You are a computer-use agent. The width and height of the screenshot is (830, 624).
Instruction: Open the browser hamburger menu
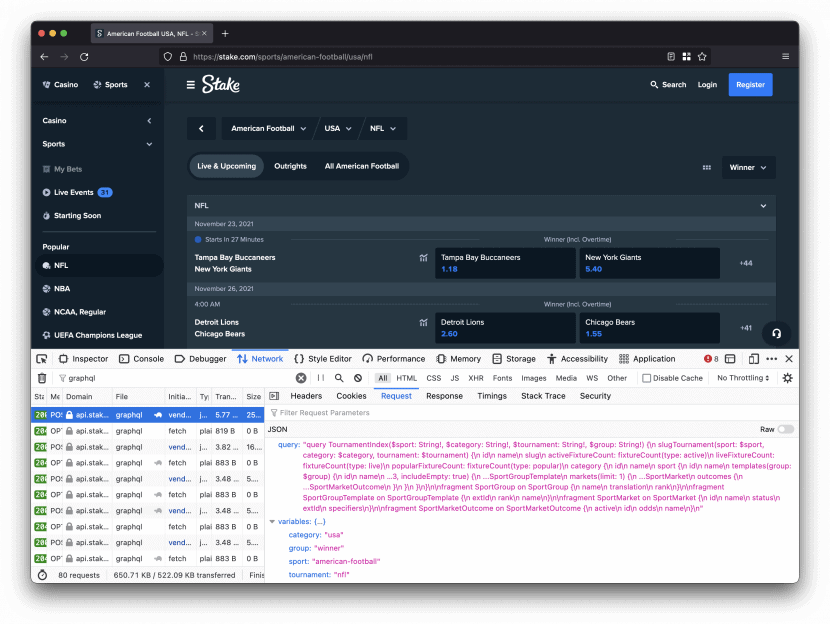[786, 57]
